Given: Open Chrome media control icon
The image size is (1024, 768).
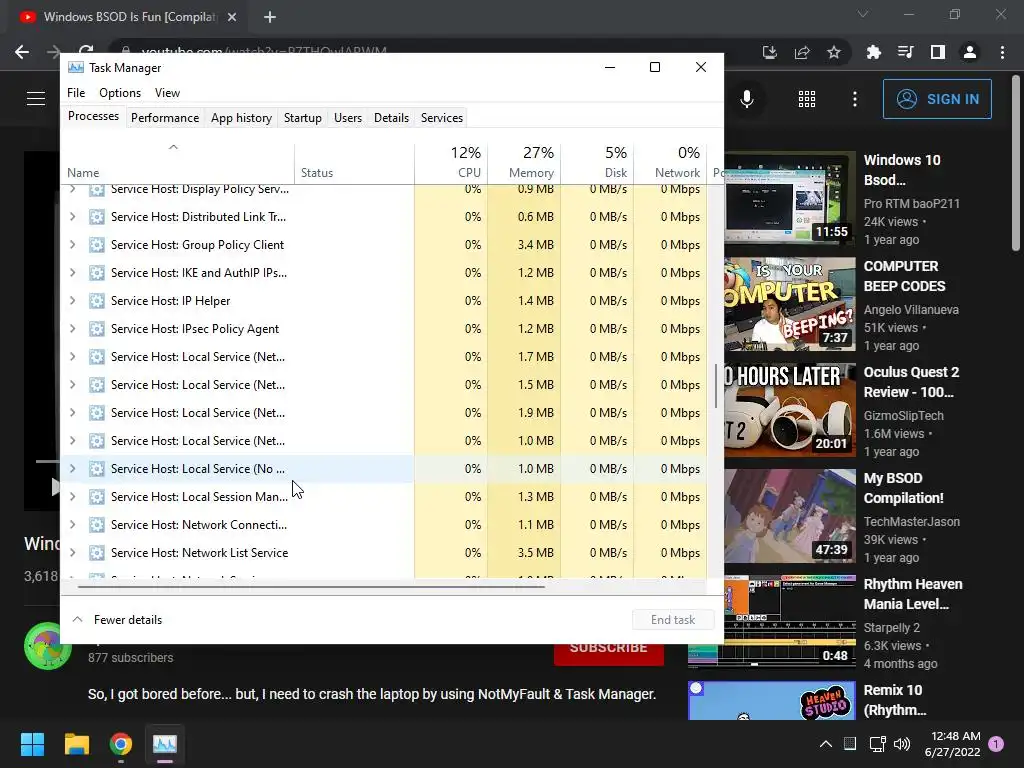Looking at the screenshot, I should [x=906, y=52].
